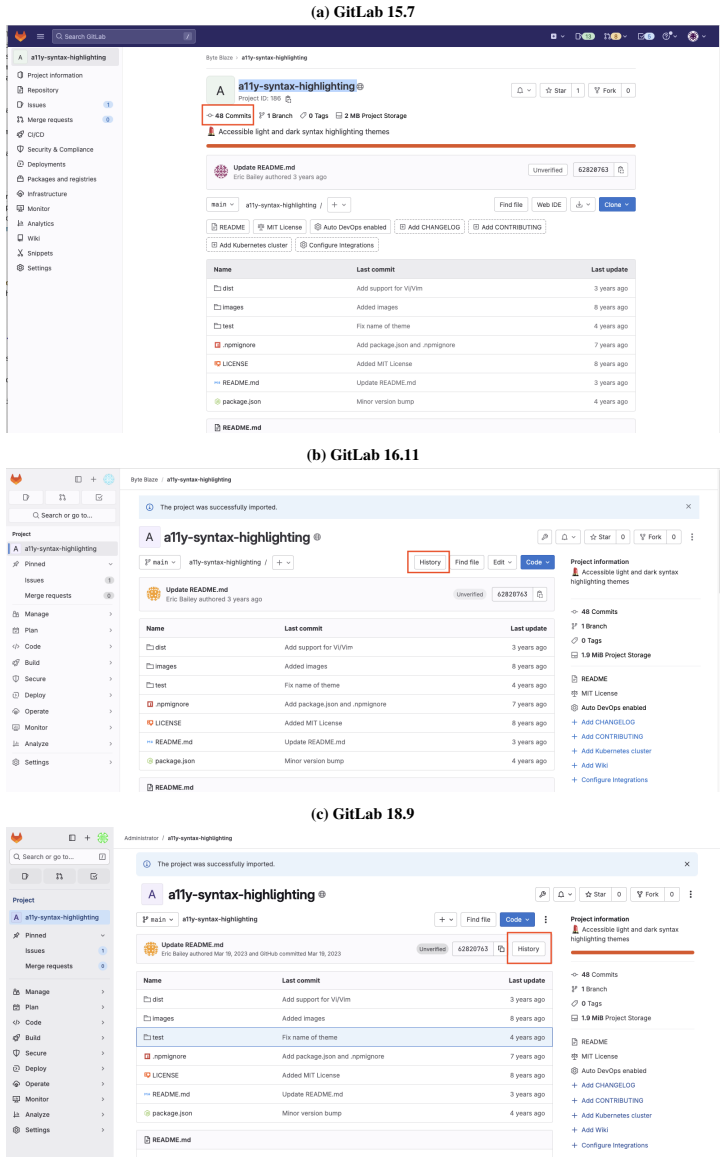This screenshot has height=1163, width=726.
Task: Expand the Secure section in the 16.11 sidebar
Action: pyautogui.click(x=62, y=679)
